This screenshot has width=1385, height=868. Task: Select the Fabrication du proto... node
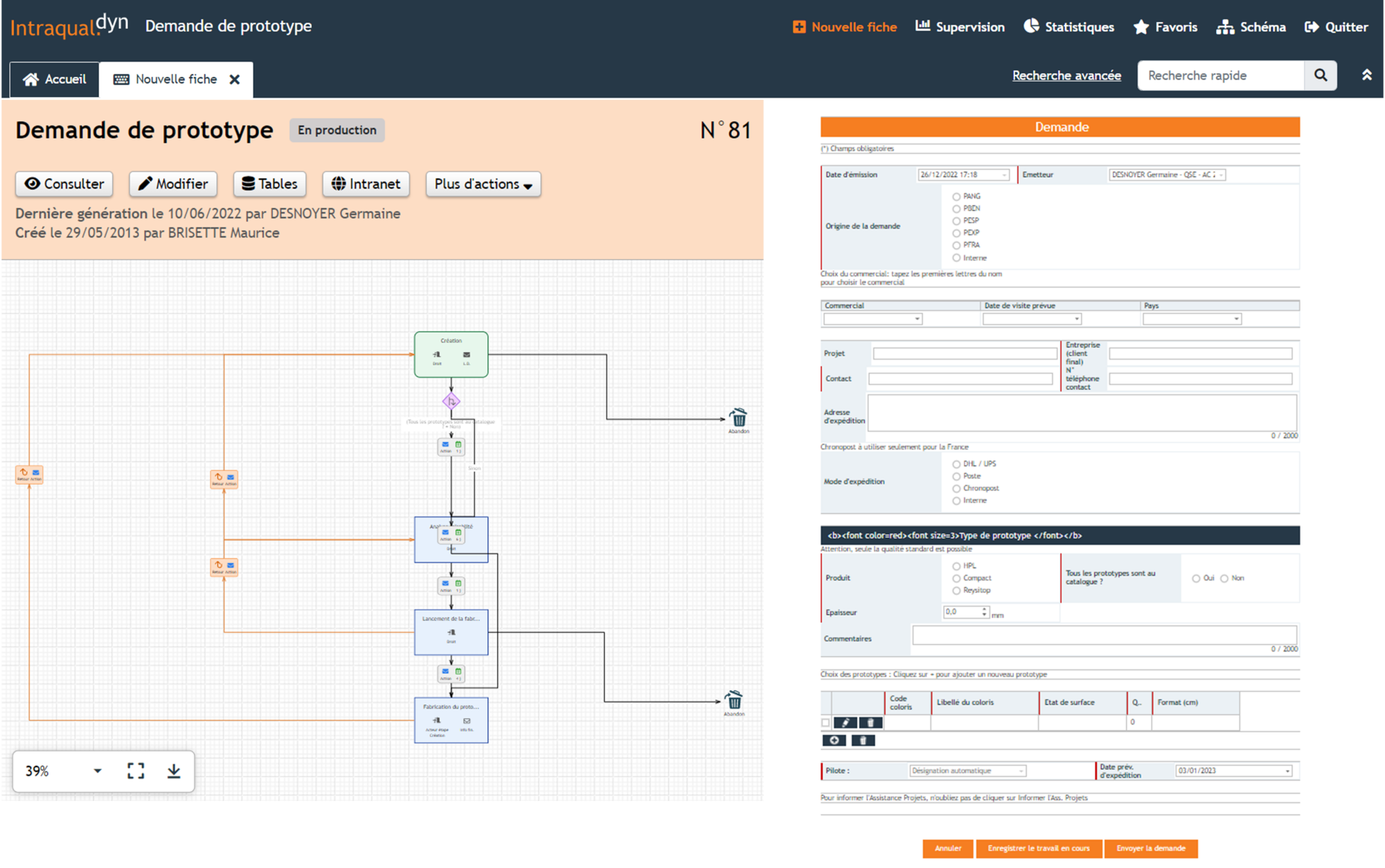[x=451, y=720]
